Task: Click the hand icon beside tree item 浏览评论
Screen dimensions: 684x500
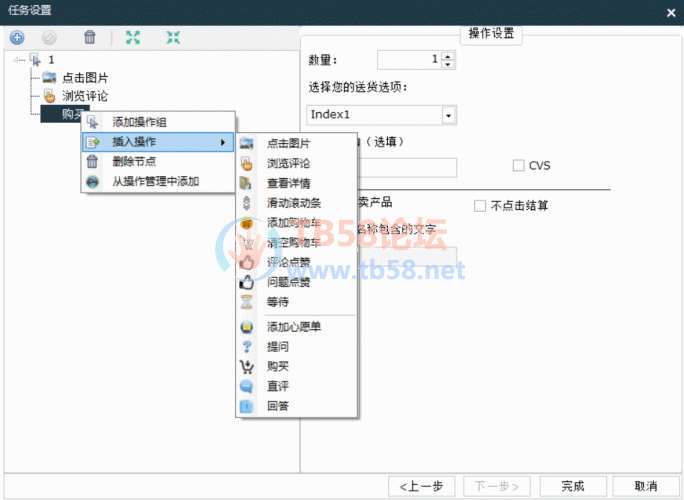Action: [x=49, y=96]
